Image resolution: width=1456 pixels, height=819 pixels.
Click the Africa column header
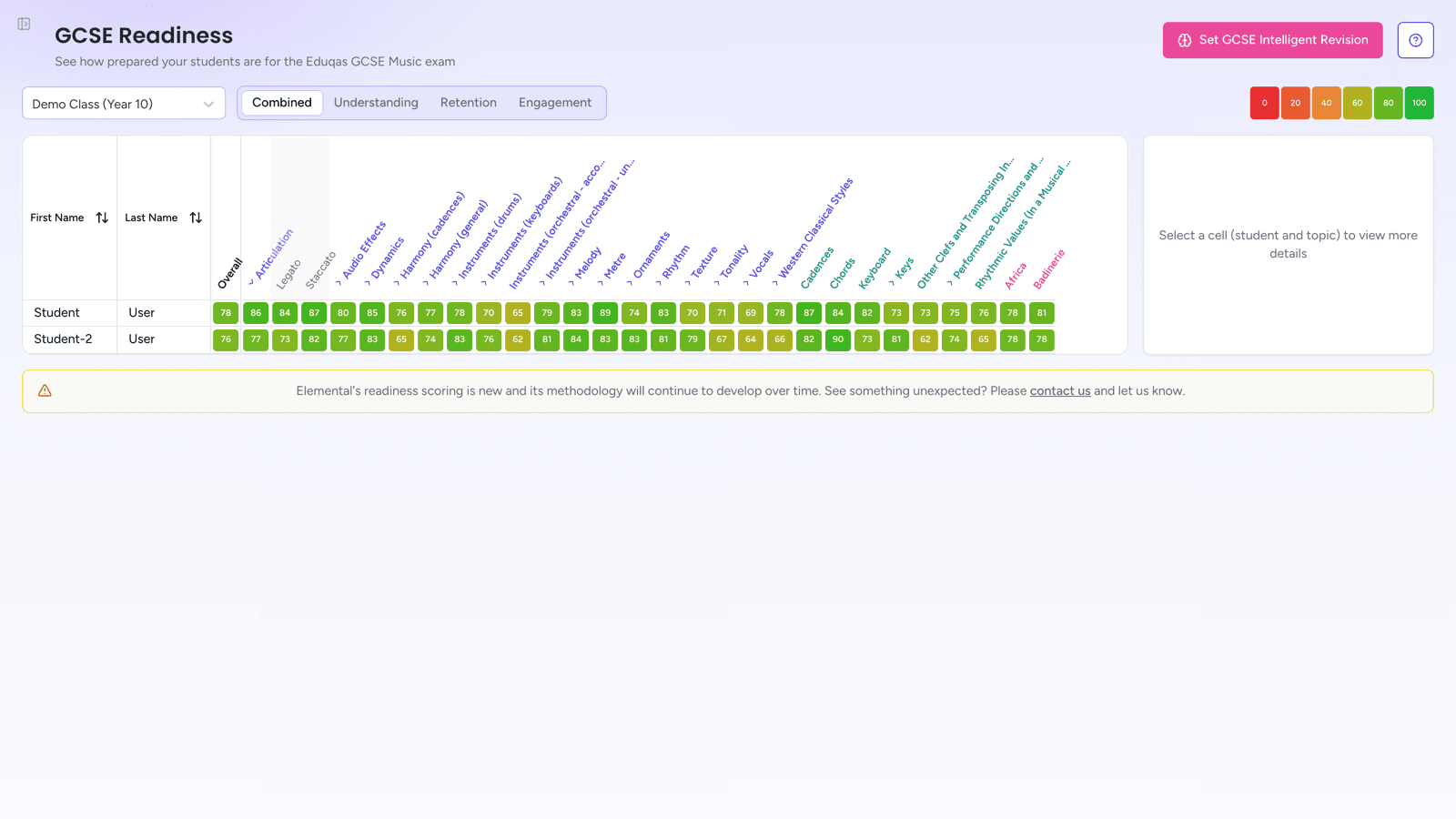(x=1016, y=276)
